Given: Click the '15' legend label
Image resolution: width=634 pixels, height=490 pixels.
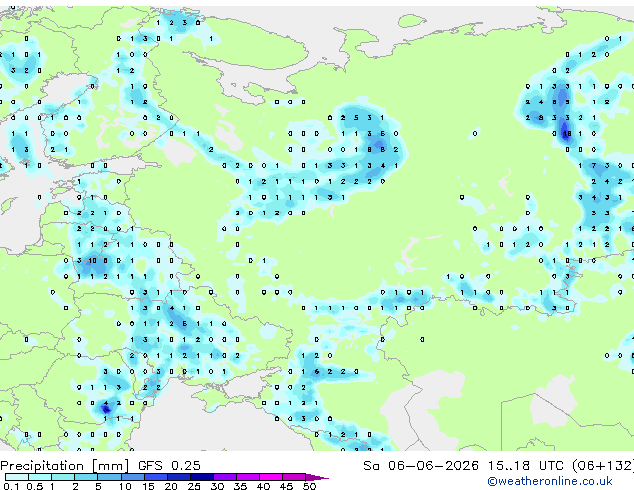Looking at the screenshot, I should 148,486.
